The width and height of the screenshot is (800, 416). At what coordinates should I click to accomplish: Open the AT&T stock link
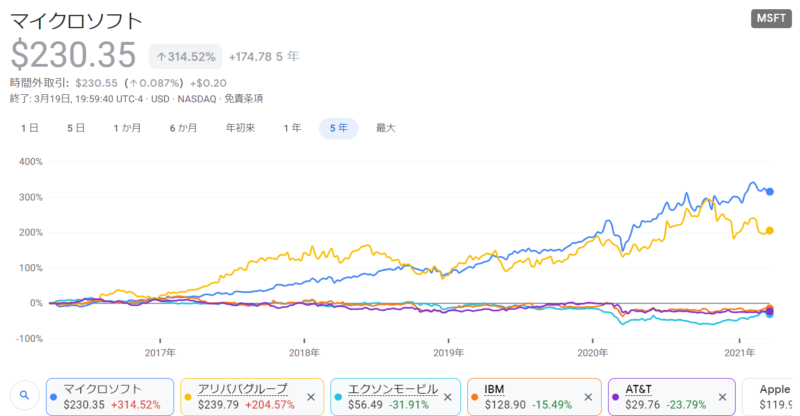click(x=638, y=389)
